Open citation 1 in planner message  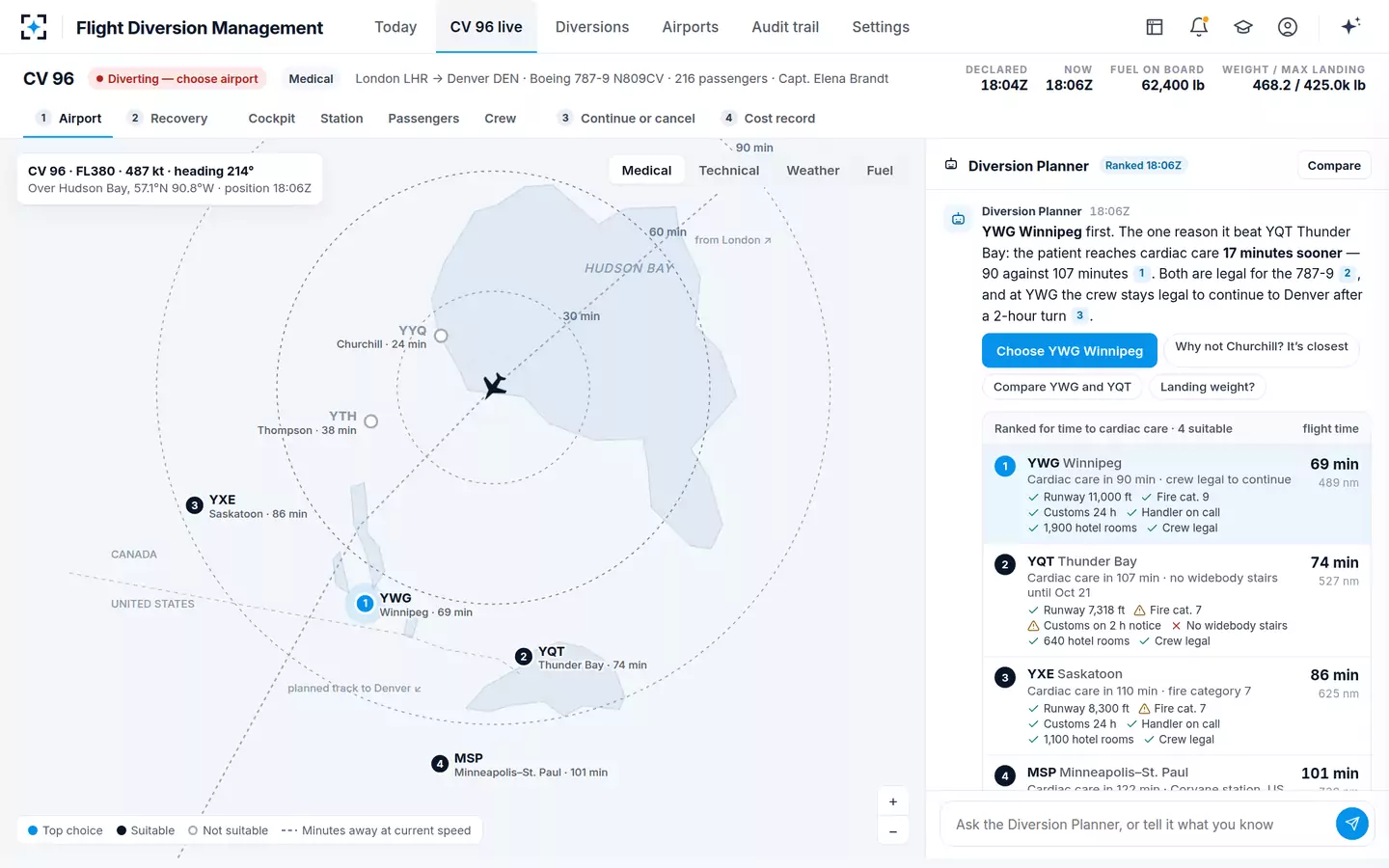pos(1142,274)
